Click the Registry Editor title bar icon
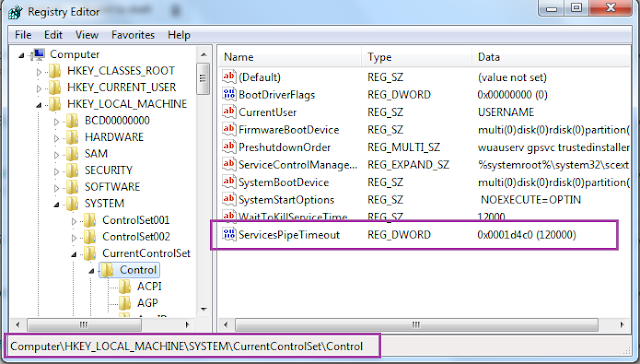This screenshot has width=640, height=364. point(16,12)
